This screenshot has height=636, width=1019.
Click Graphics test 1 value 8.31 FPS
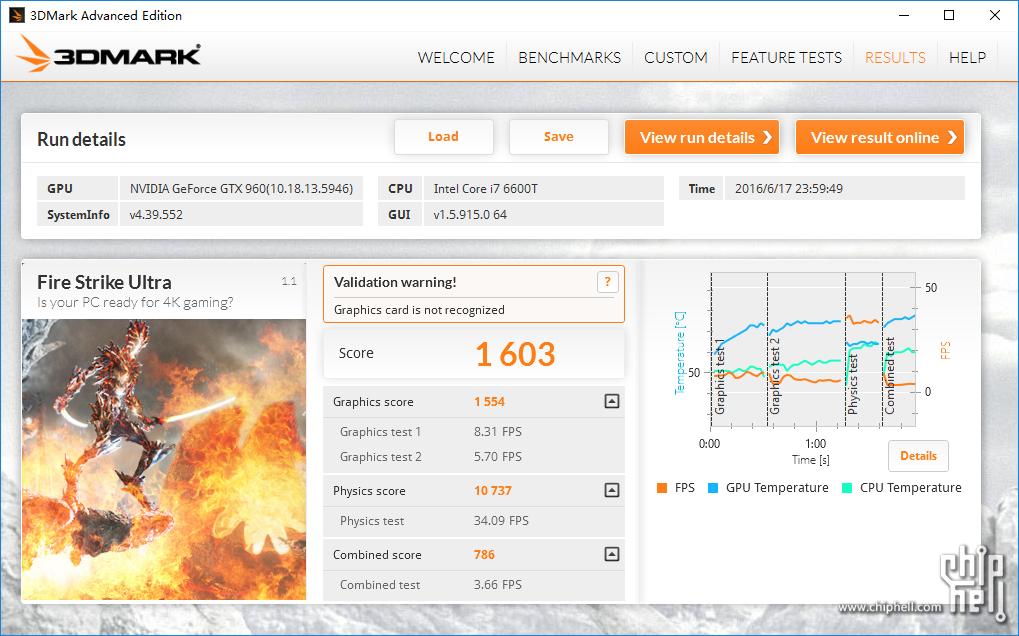point(498,431)
